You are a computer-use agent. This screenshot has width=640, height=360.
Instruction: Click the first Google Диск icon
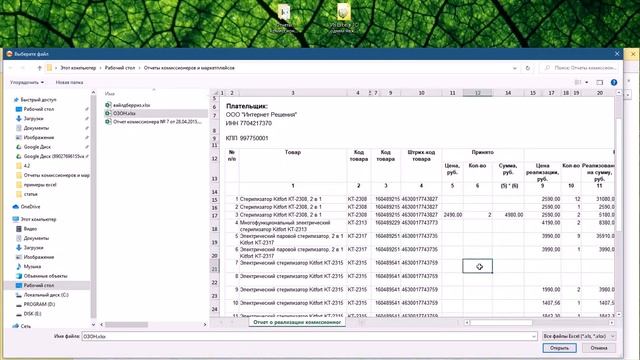pos(19,147)
